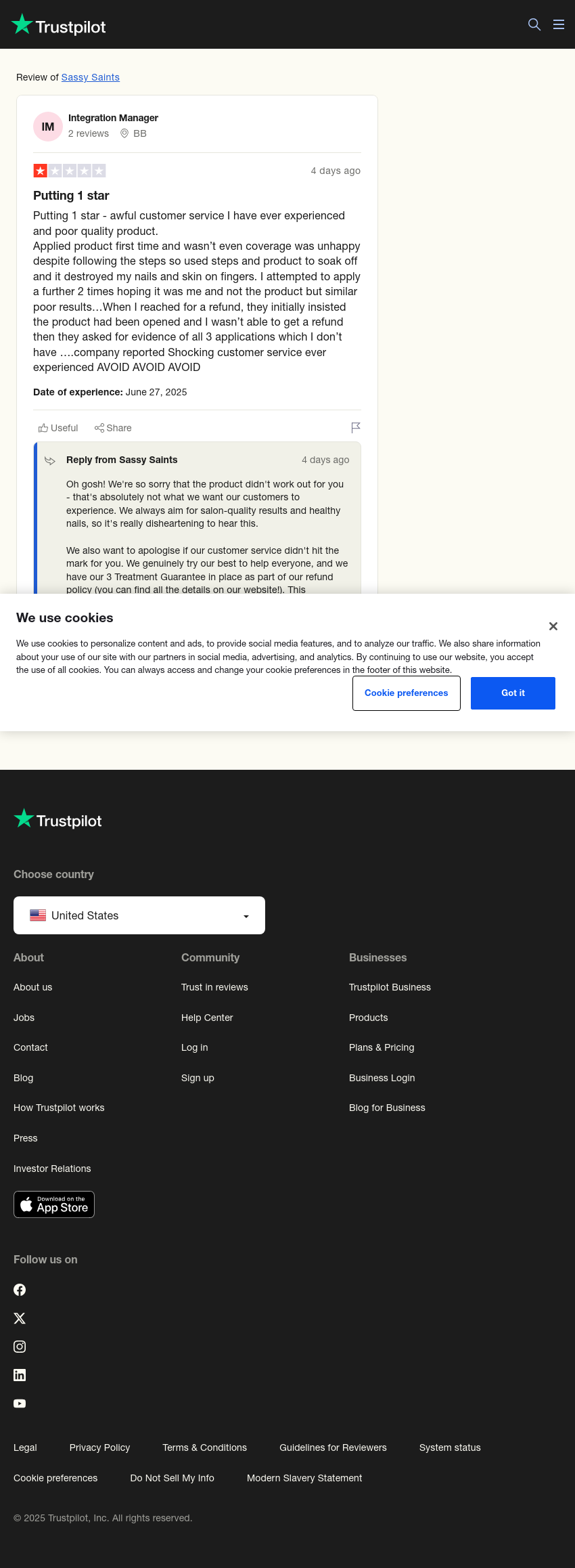Open the LinkedIn social link
The width and height of the screenshot is (575, 1568).
(20, 1375)
